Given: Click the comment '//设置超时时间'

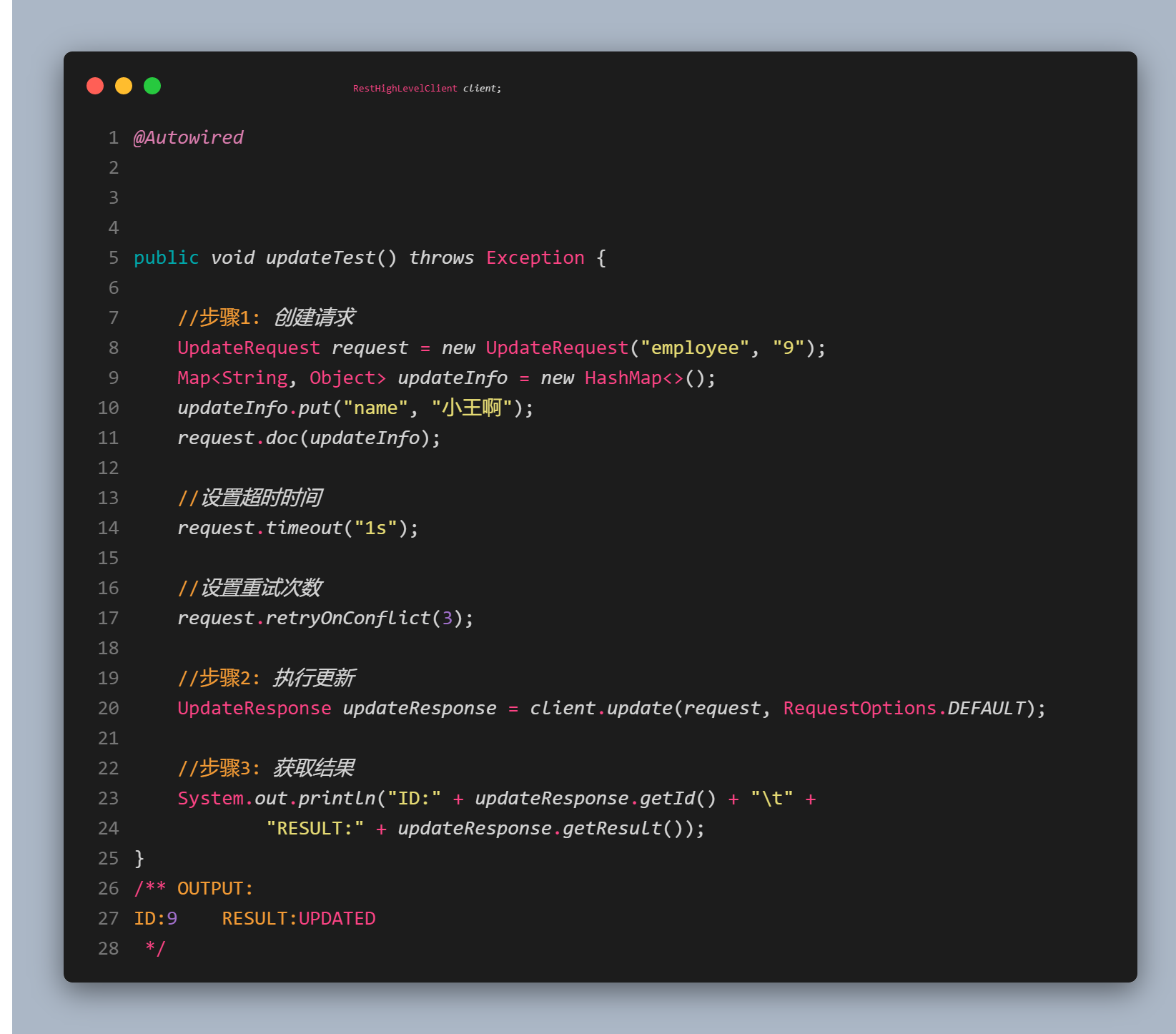Looking at the screenshot, I should coord(249,498).
